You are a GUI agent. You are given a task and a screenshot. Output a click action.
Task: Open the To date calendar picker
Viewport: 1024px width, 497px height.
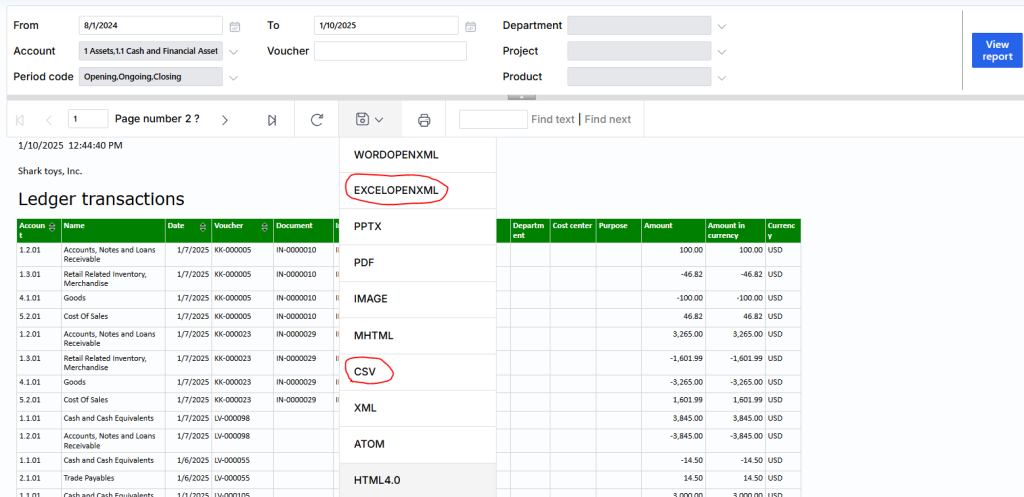[x=471, y=26]
